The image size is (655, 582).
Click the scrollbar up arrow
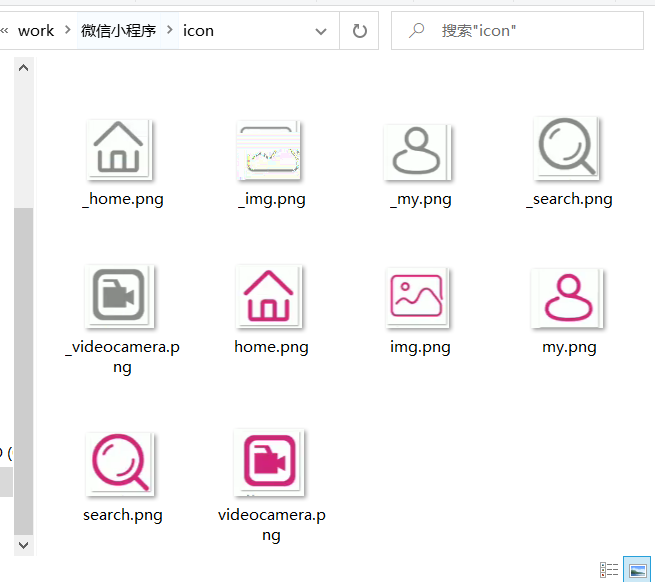(23, 68)
